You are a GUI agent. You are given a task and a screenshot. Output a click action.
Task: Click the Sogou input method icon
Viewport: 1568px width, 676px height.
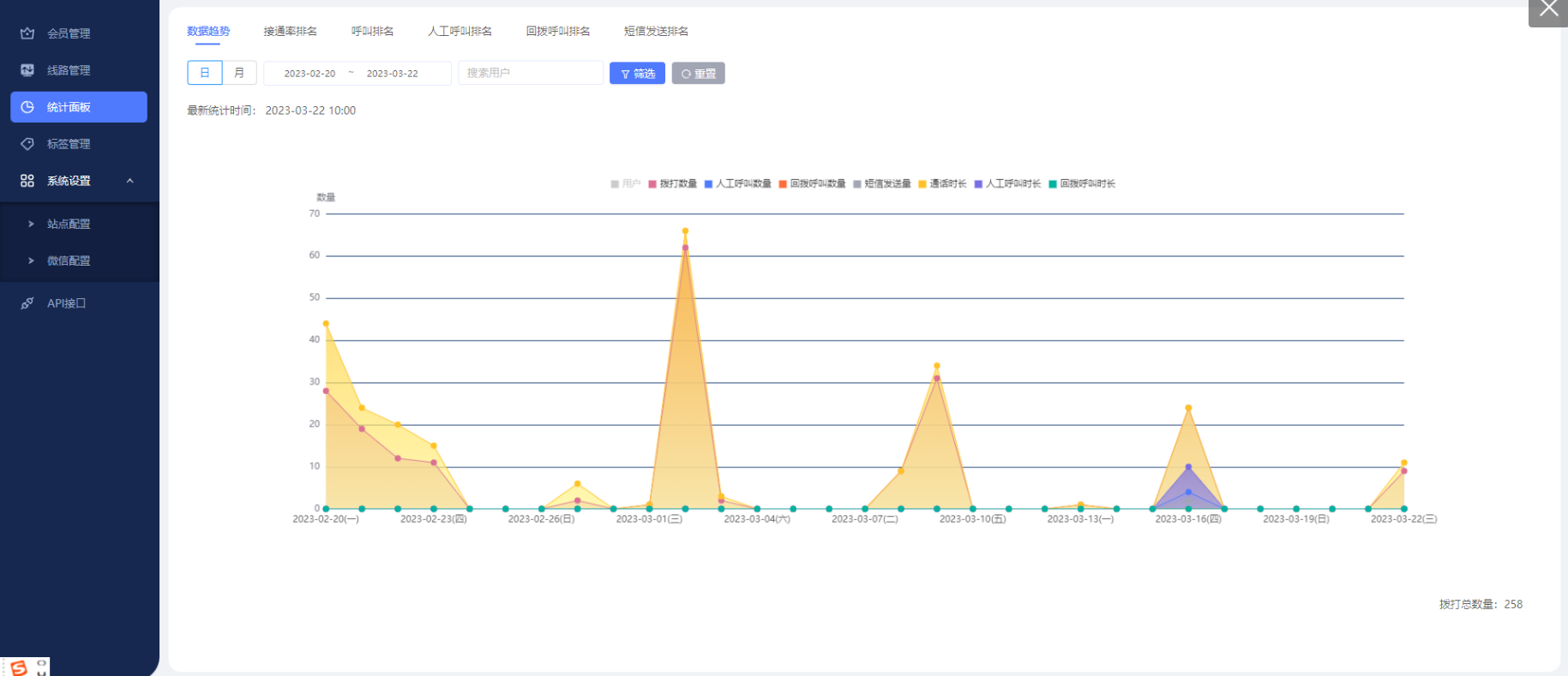coord(18,667)
